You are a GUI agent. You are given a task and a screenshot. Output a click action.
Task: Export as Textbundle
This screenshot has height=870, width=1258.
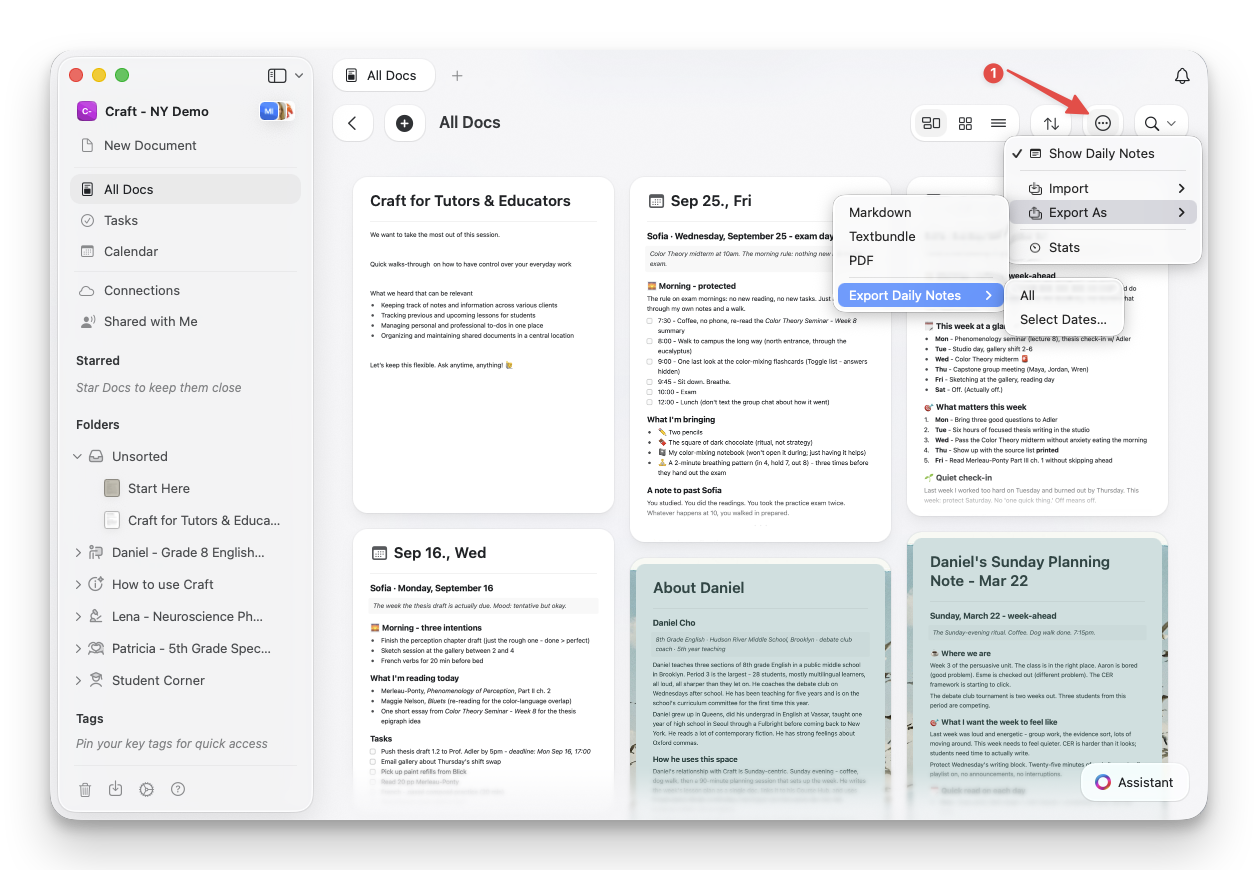click(920, 236)
